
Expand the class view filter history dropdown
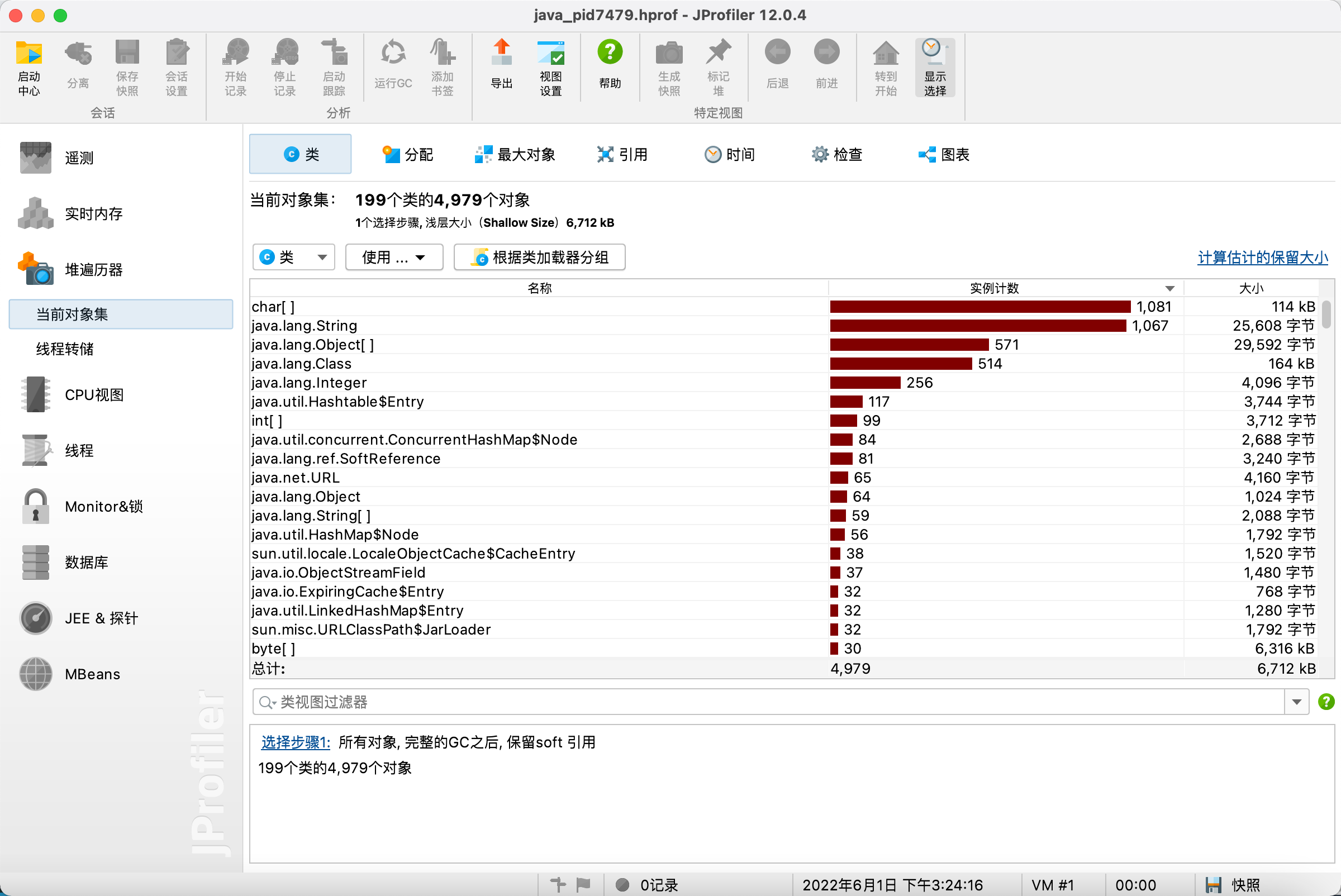tap(1296, 701)
